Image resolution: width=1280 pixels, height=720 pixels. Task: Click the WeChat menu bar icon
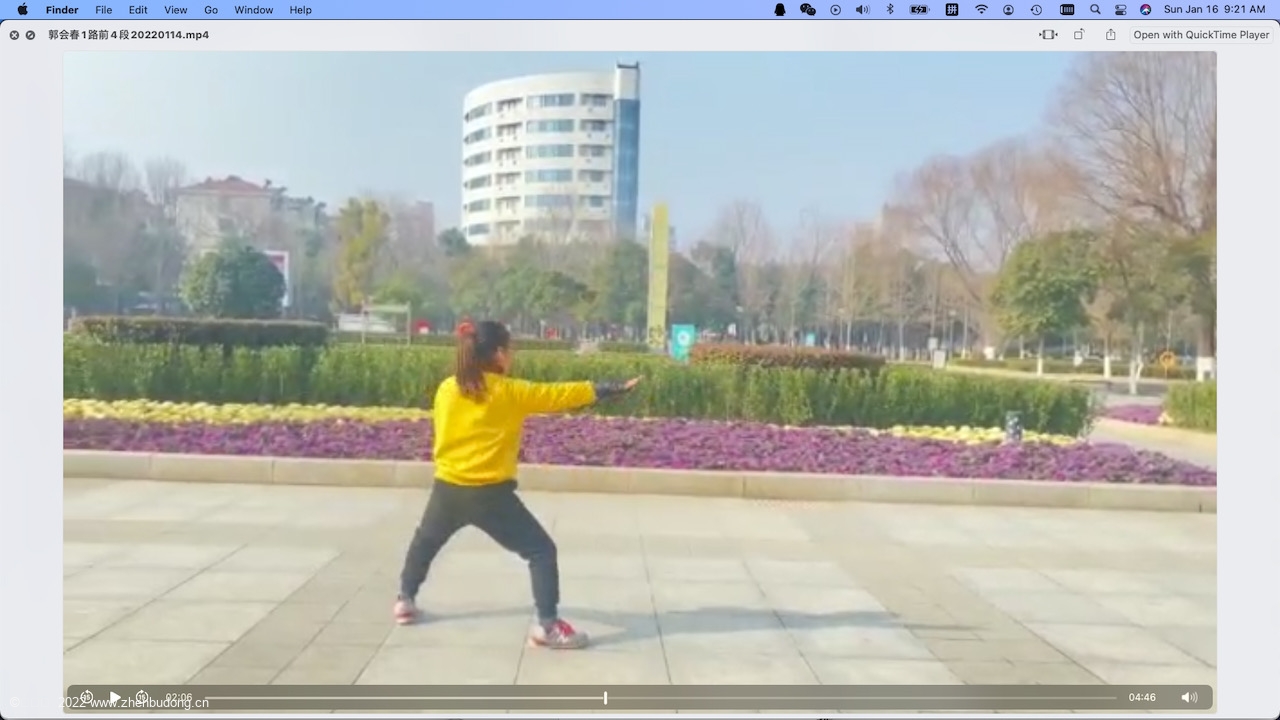tap(808, 10)
